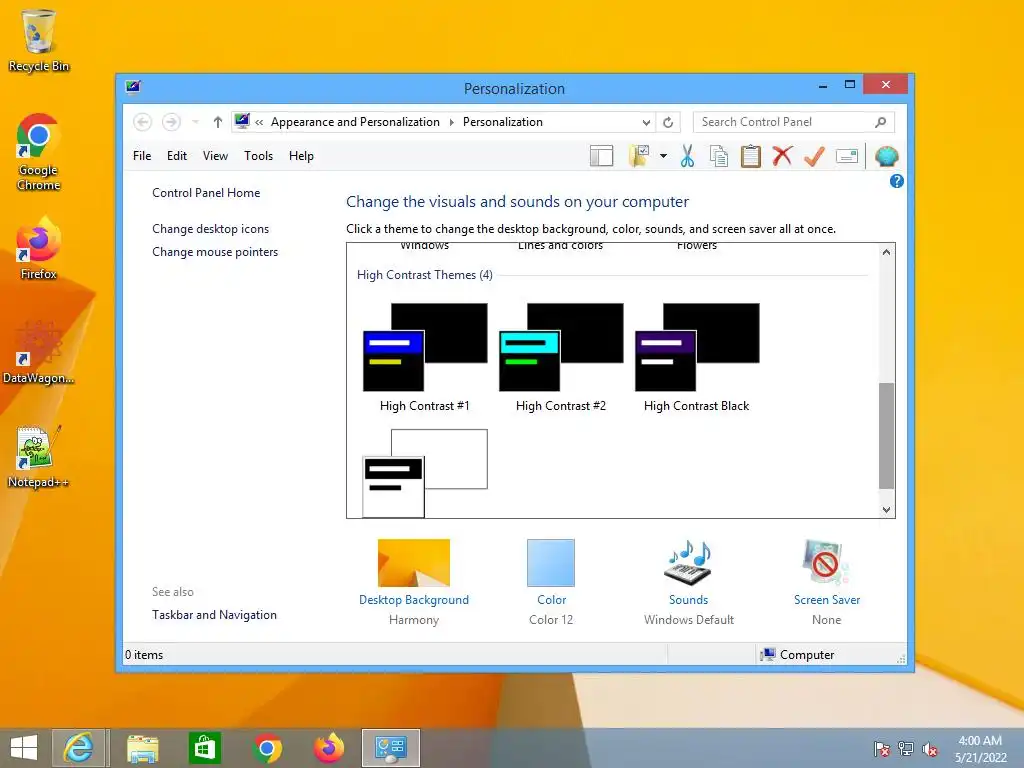The image size is (1024, 768).
Task: Select the High Contrast Black theme
Action: [696, 358]
